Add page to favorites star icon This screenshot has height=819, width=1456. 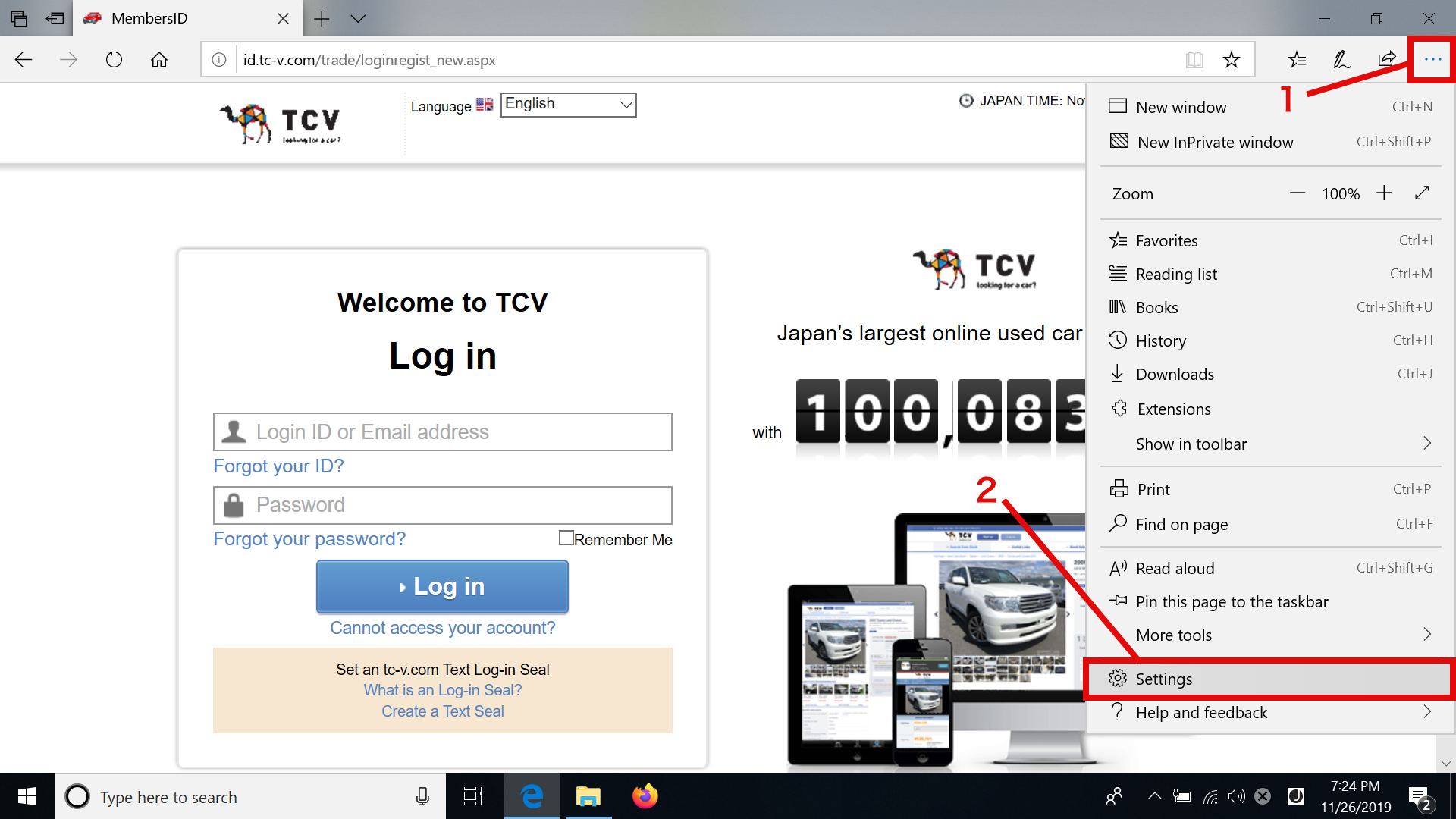(x=1232, y=60)
